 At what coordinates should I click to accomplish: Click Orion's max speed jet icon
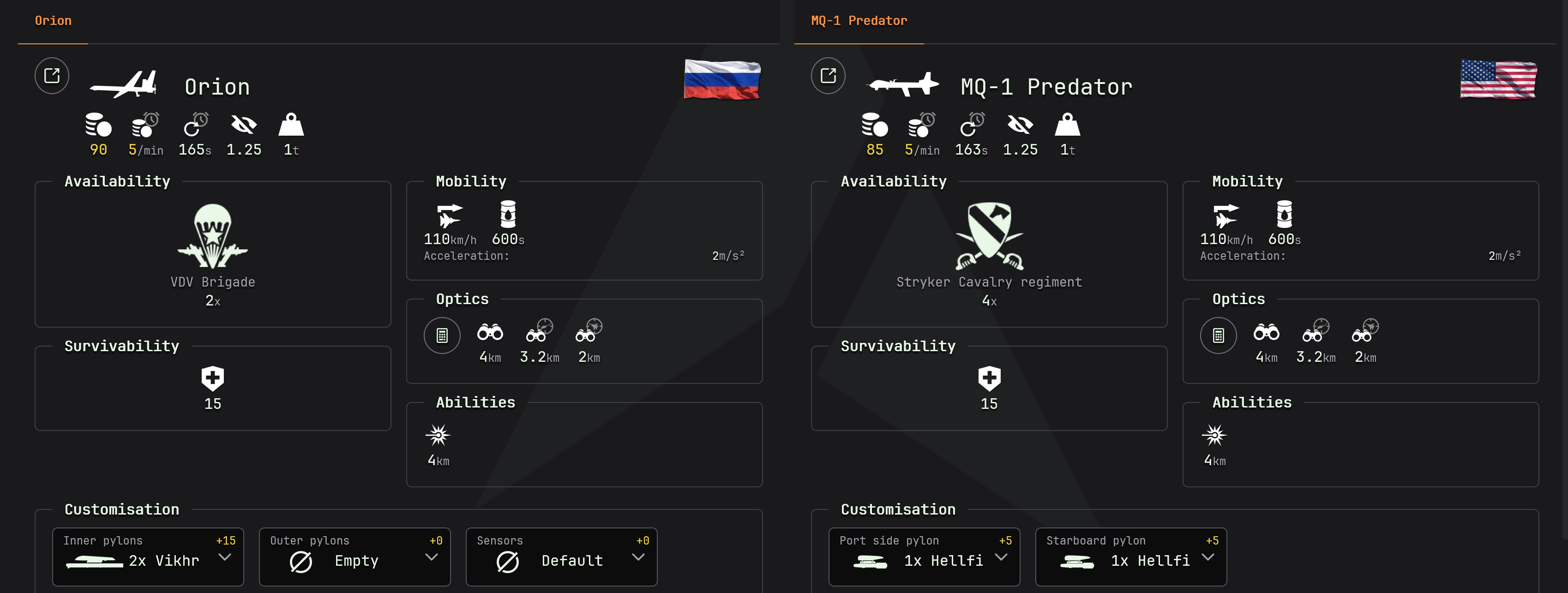449,216
